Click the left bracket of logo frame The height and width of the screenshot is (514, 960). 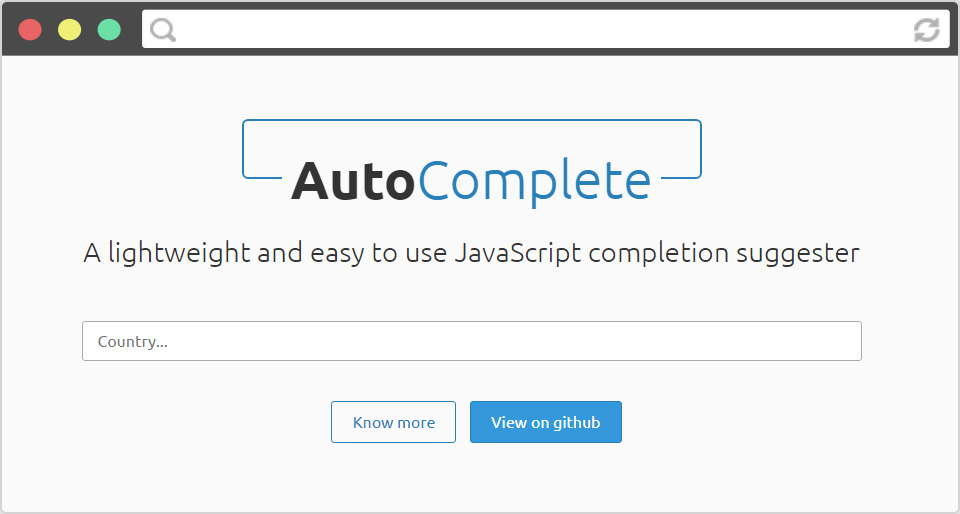click(262, 149)
